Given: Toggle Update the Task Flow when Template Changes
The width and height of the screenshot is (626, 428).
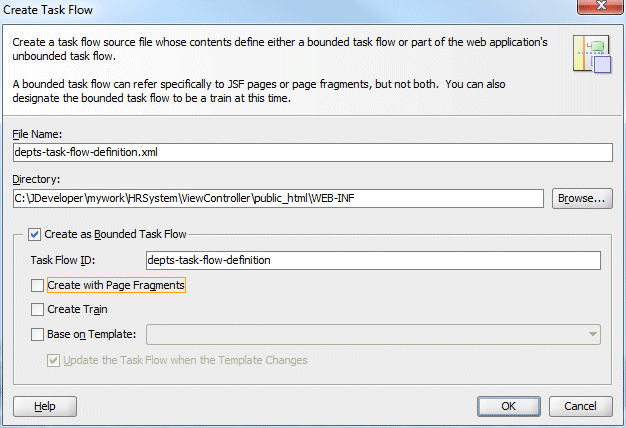Looking at the screenshot, I should point(53,361).
